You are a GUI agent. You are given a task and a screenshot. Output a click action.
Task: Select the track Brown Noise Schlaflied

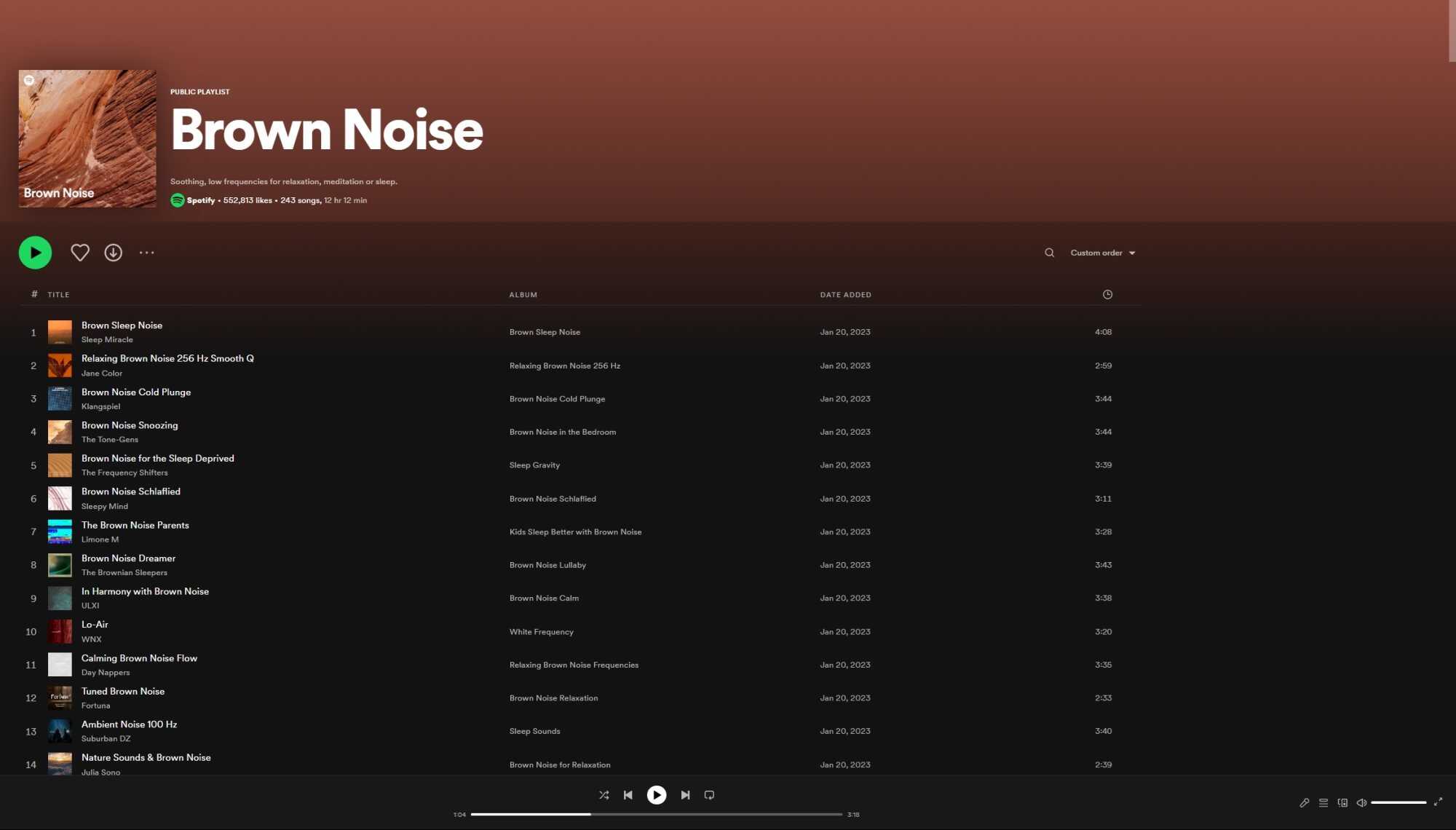(x=131, y=492)
